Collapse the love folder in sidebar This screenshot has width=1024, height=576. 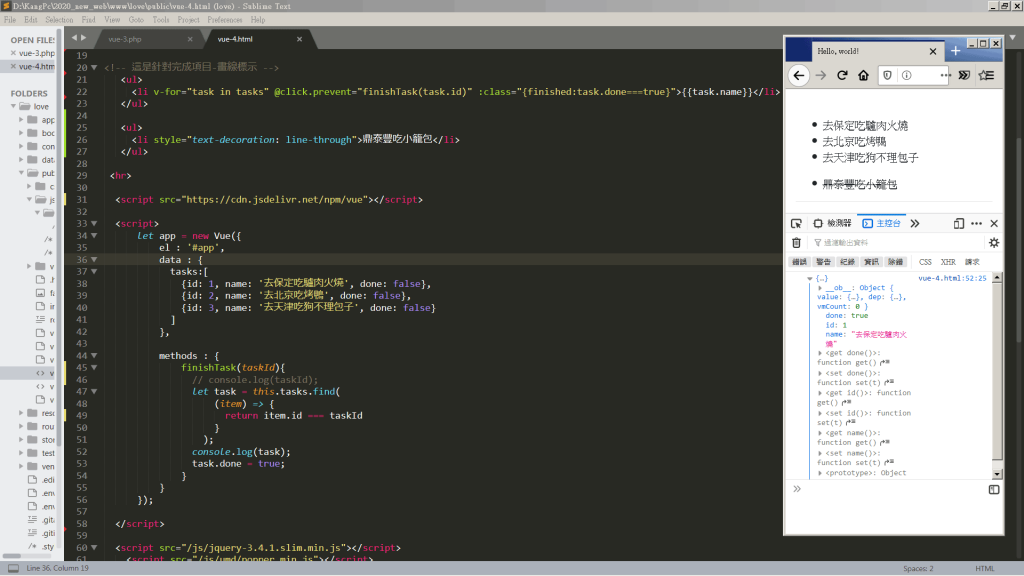(13, 106)
